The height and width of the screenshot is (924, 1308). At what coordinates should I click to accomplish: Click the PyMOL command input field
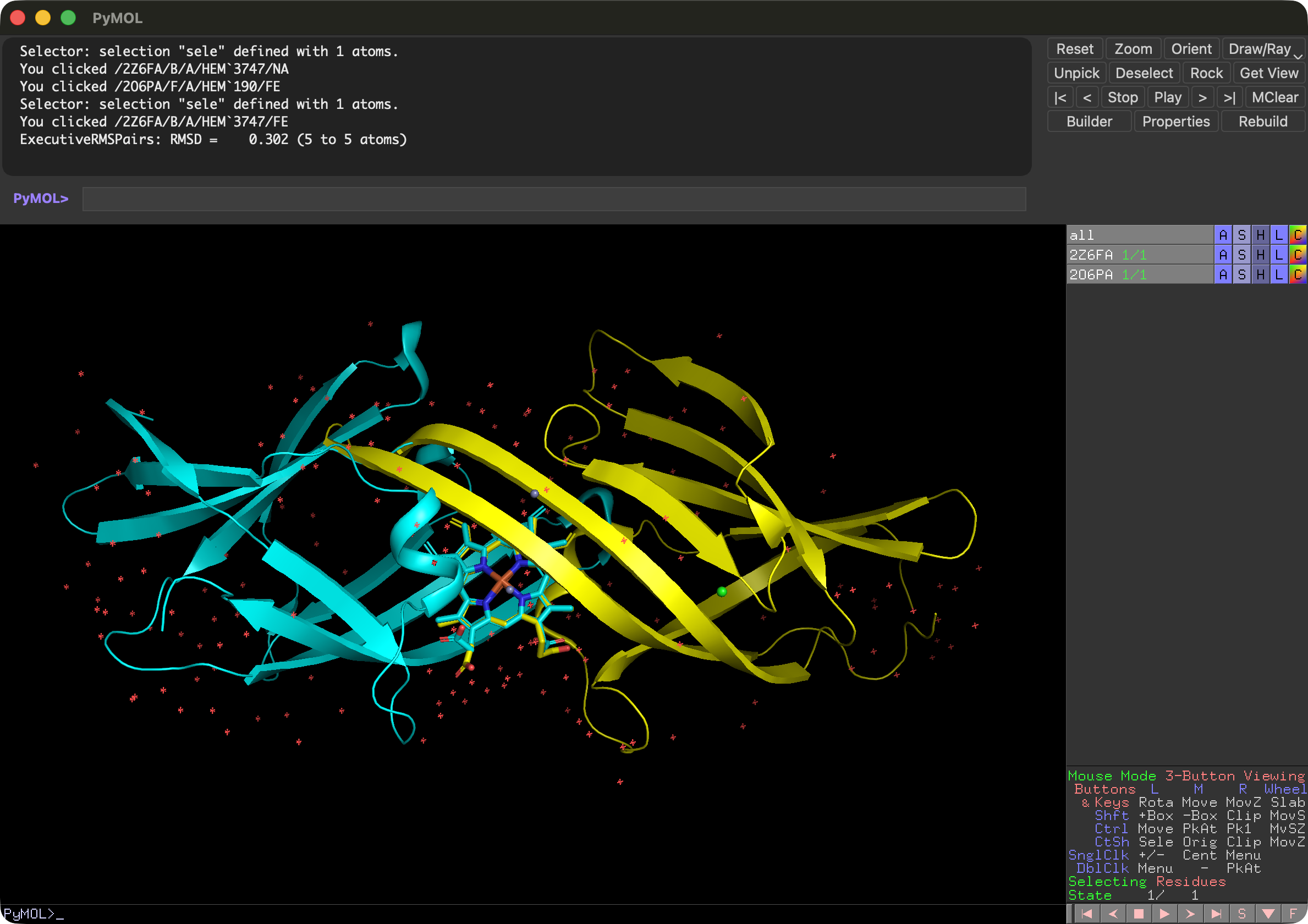tap(554, 199)
